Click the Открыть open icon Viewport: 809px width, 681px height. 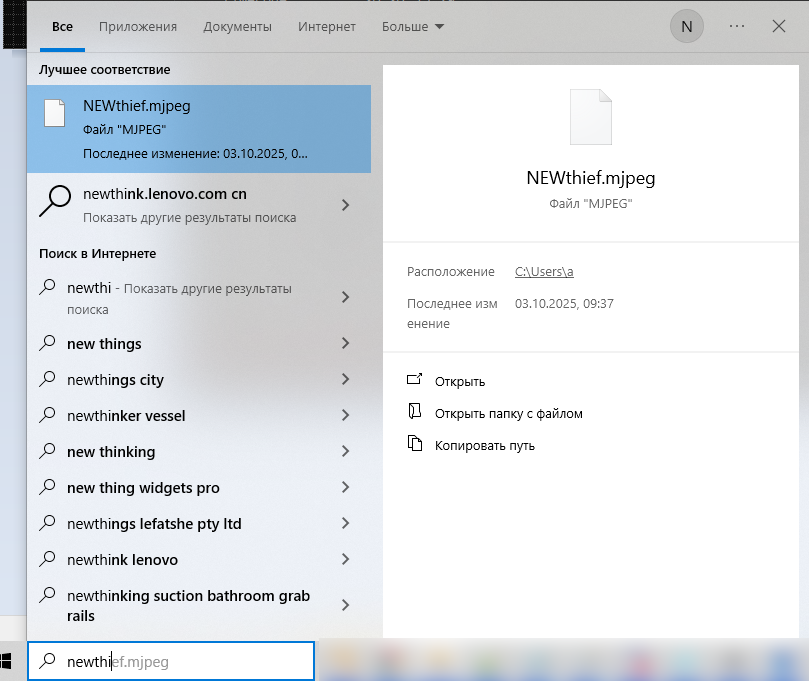pos(415,380)
